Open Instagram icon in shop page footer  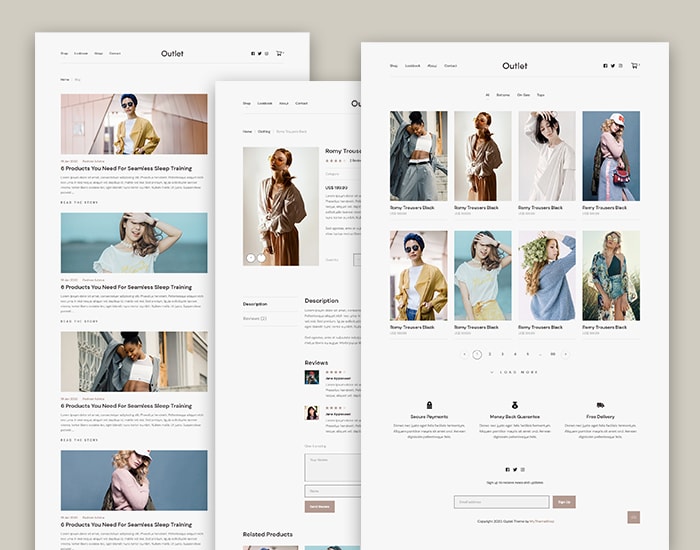coord(523,469)
